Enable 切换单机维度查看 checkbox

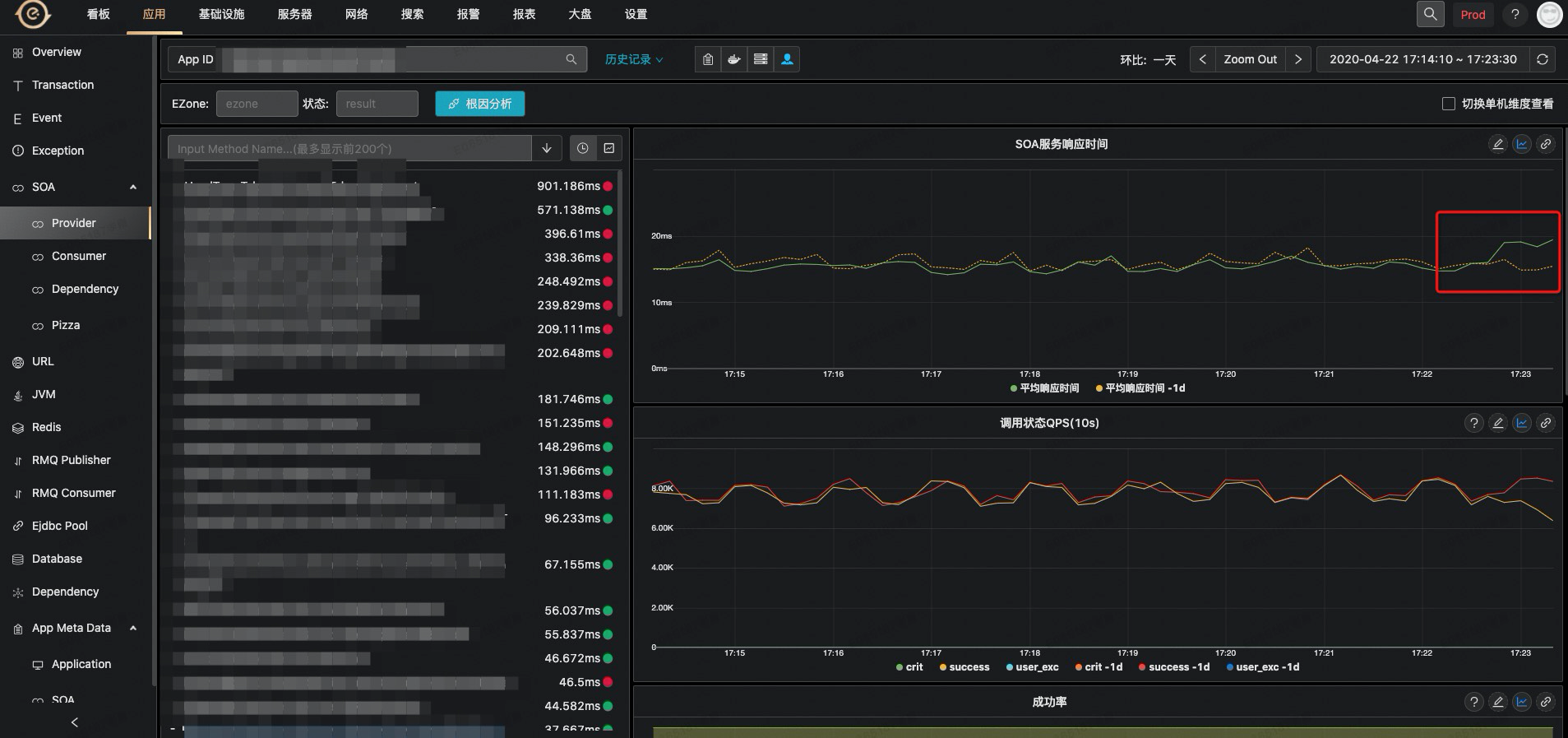tap(1449, 104)
